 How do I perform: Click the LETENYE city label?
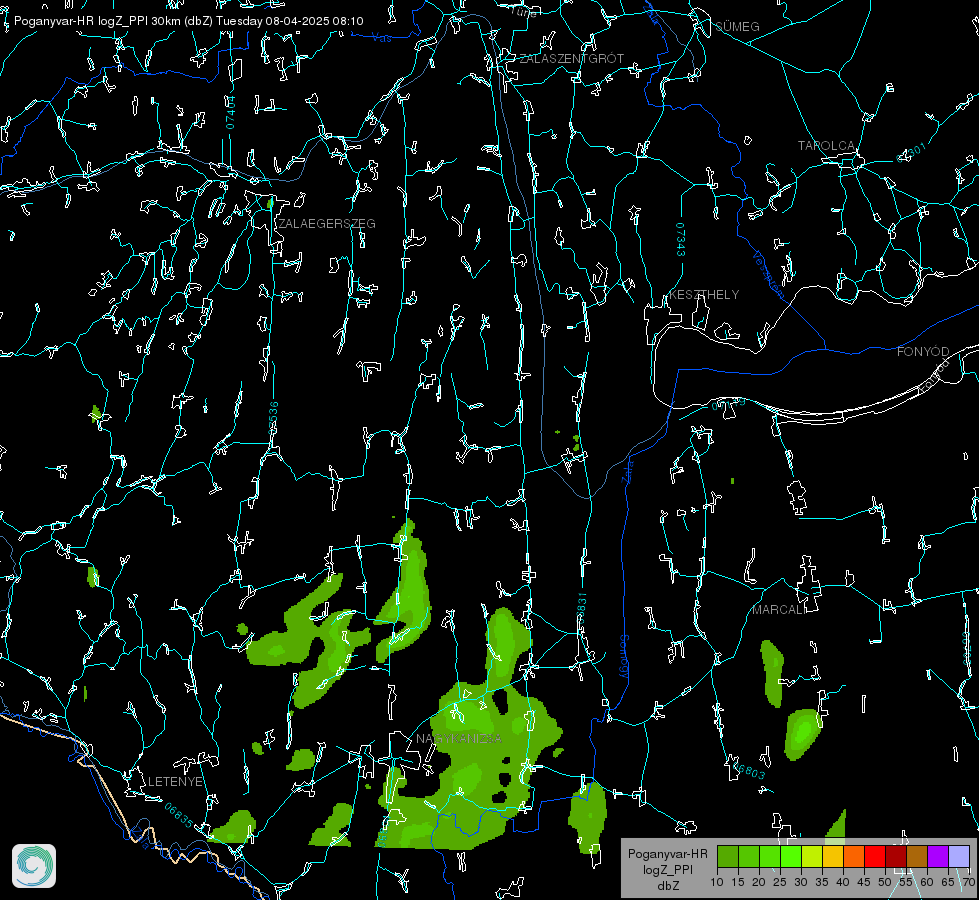click(x=175, y=781)
